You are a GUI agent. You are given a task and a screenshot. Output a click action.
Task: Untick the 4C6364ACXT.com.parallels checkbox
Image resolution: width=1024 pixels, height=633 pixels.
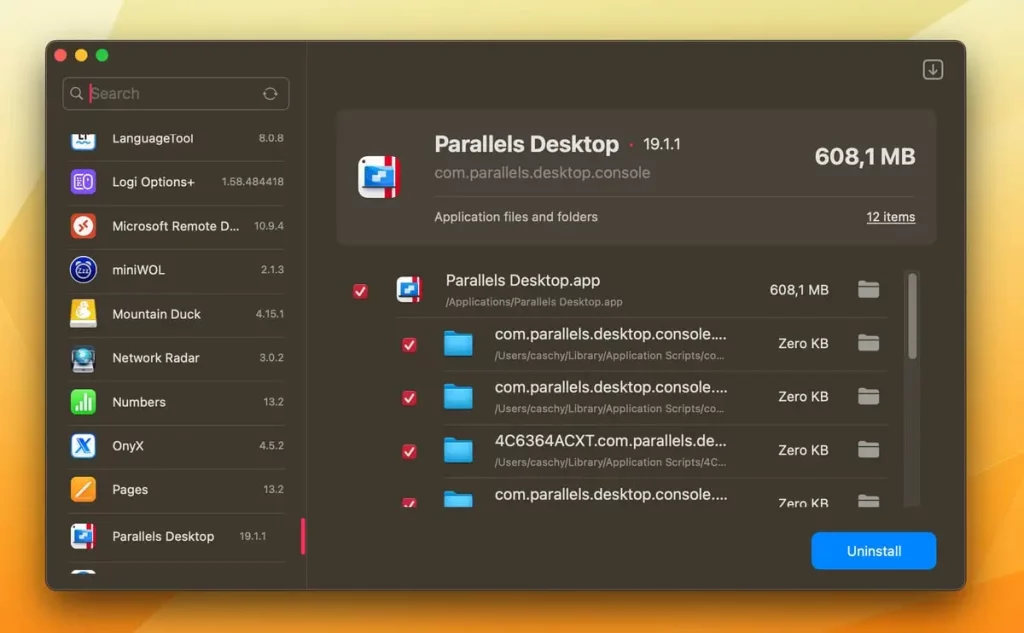click(x=409, y=451)
